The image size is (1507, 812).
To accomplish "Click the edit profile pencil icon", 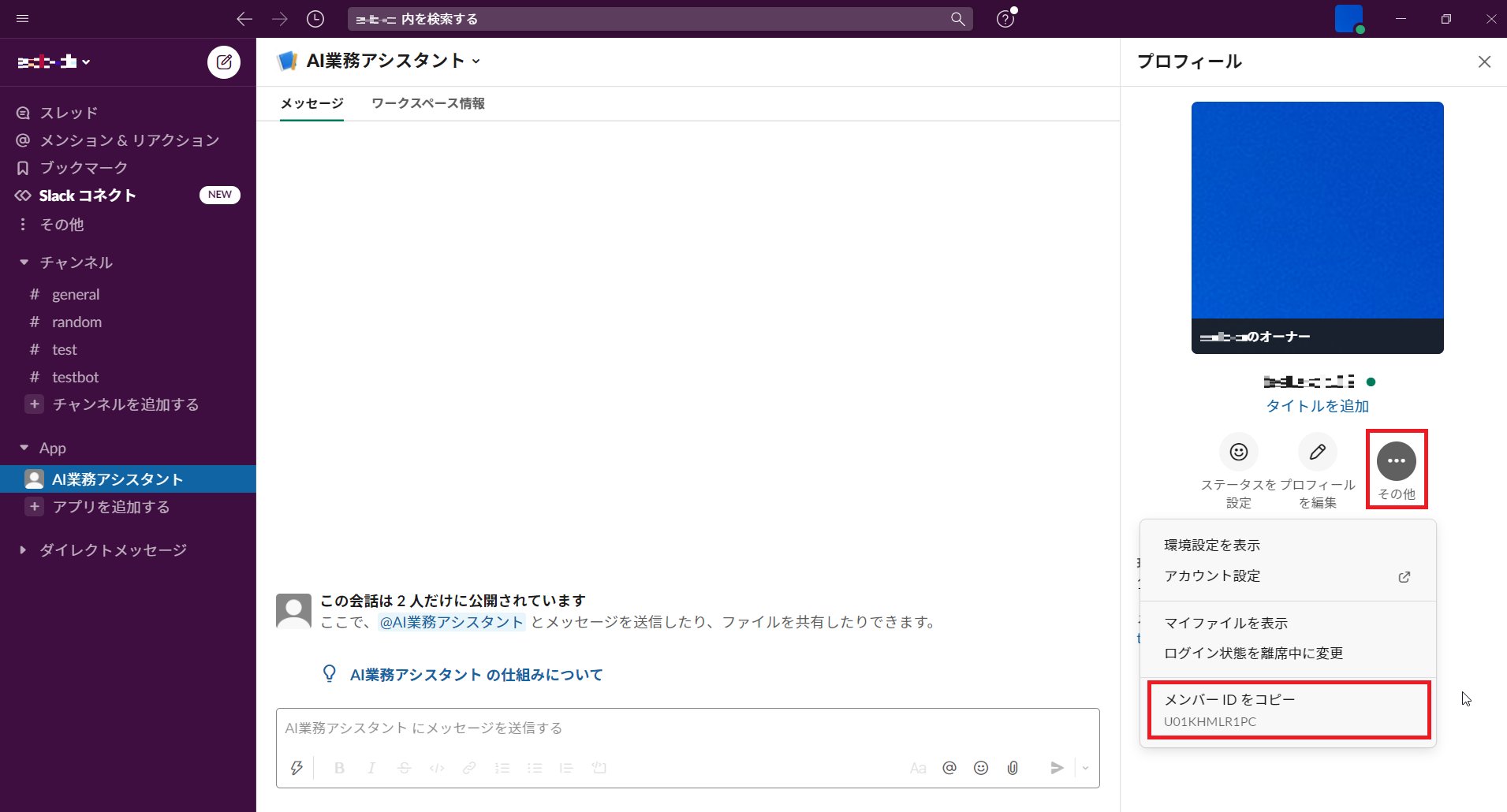I will pos(1317,452).
